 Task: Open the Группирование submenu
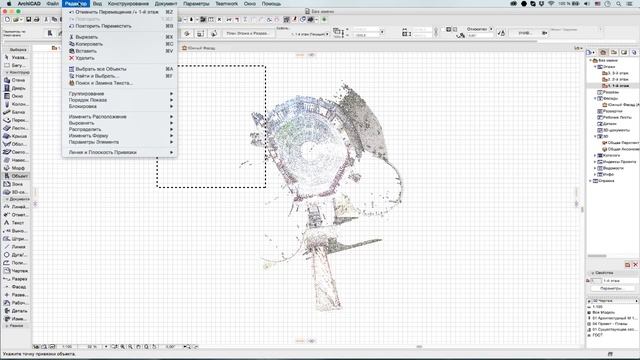[120, 93]
